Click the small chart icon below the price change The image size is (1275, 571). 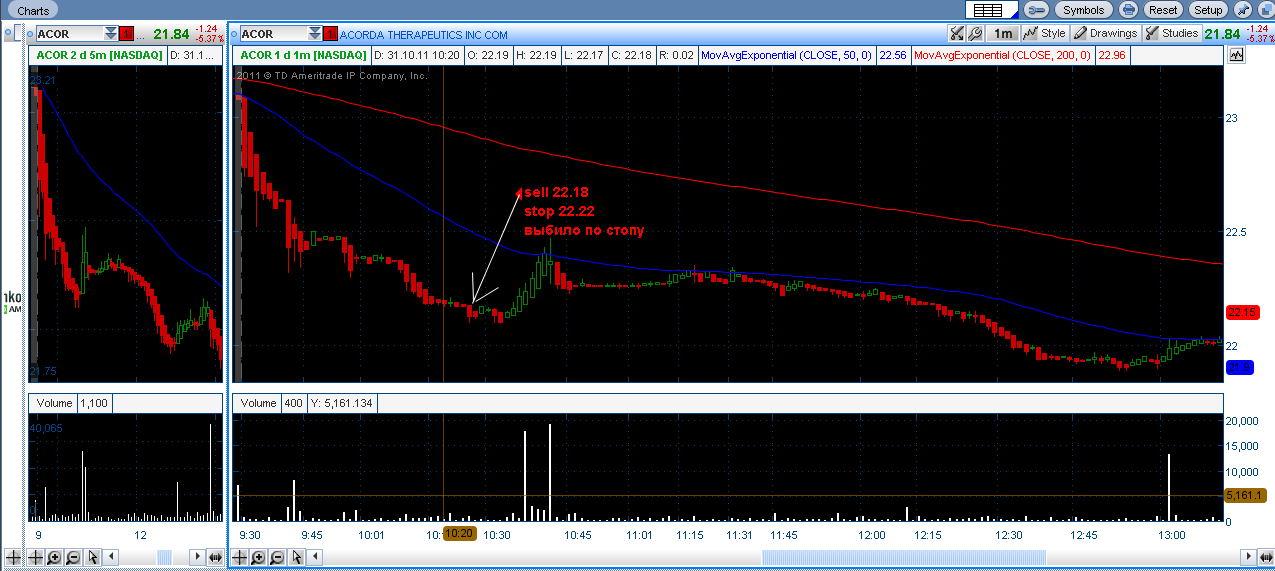click(1237, 56)
